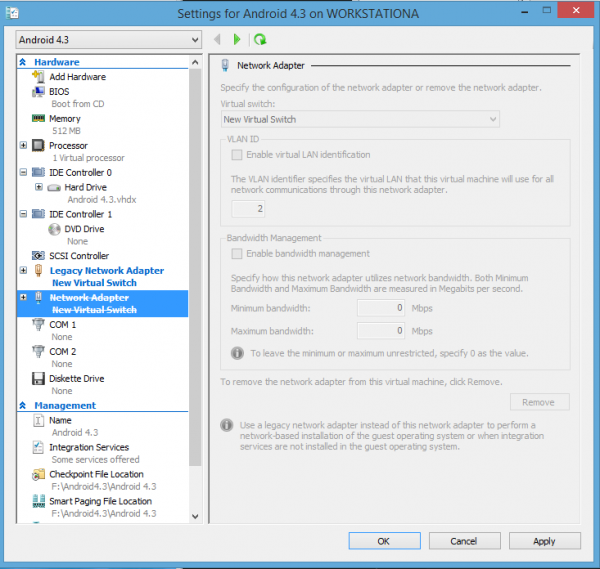The width and height of the screenshot is (600, 569).
Task: Click the Add Hardware icon
Action: 38,77
